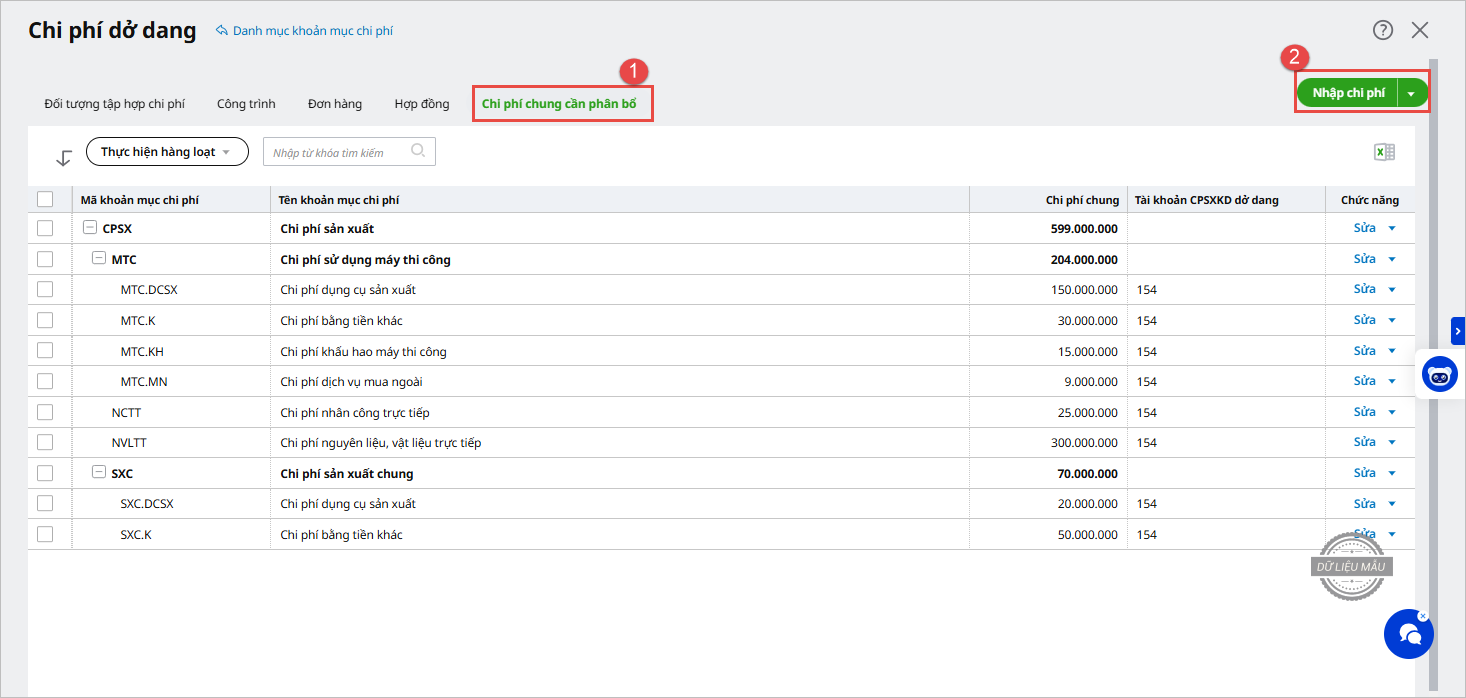The width and height of the screenshot is (1466, 698).
Task: Switch to the Hợp đồng tab
Action: coord(421,104)
